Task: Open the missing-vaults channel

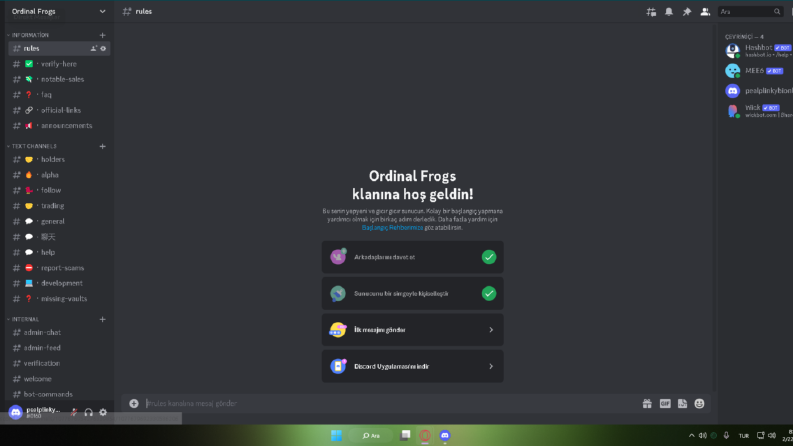Action: tap(59, 299)
